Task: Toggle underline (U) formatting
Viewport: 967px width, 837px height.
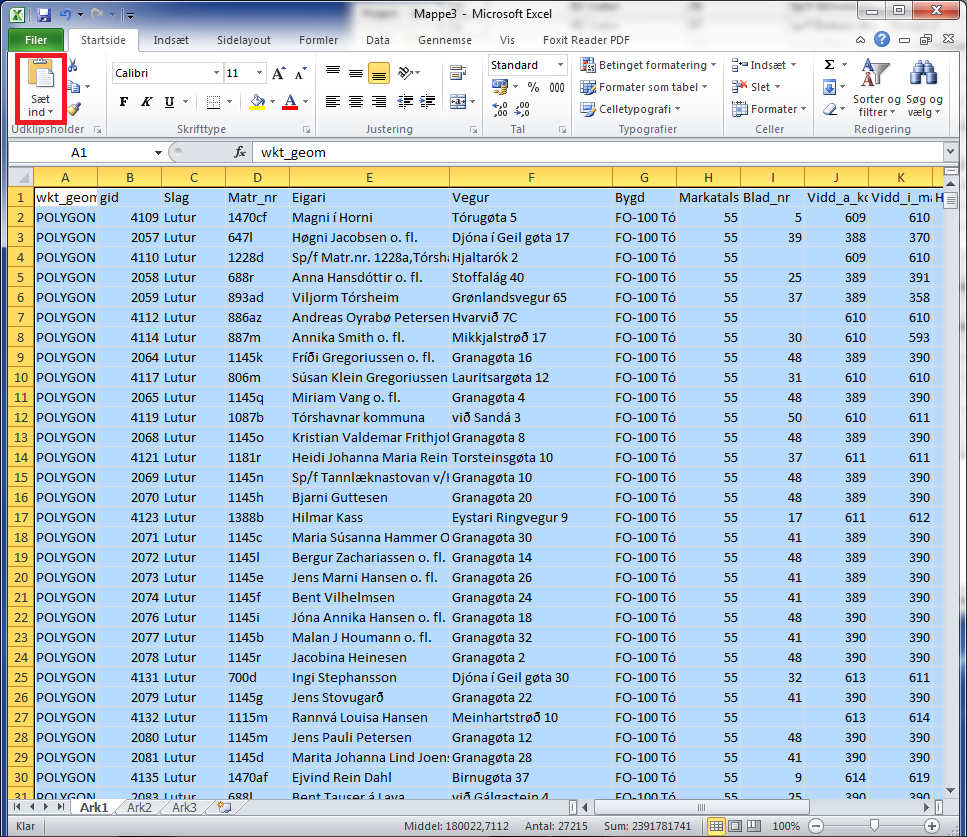Action: click(x=169, y=102)
